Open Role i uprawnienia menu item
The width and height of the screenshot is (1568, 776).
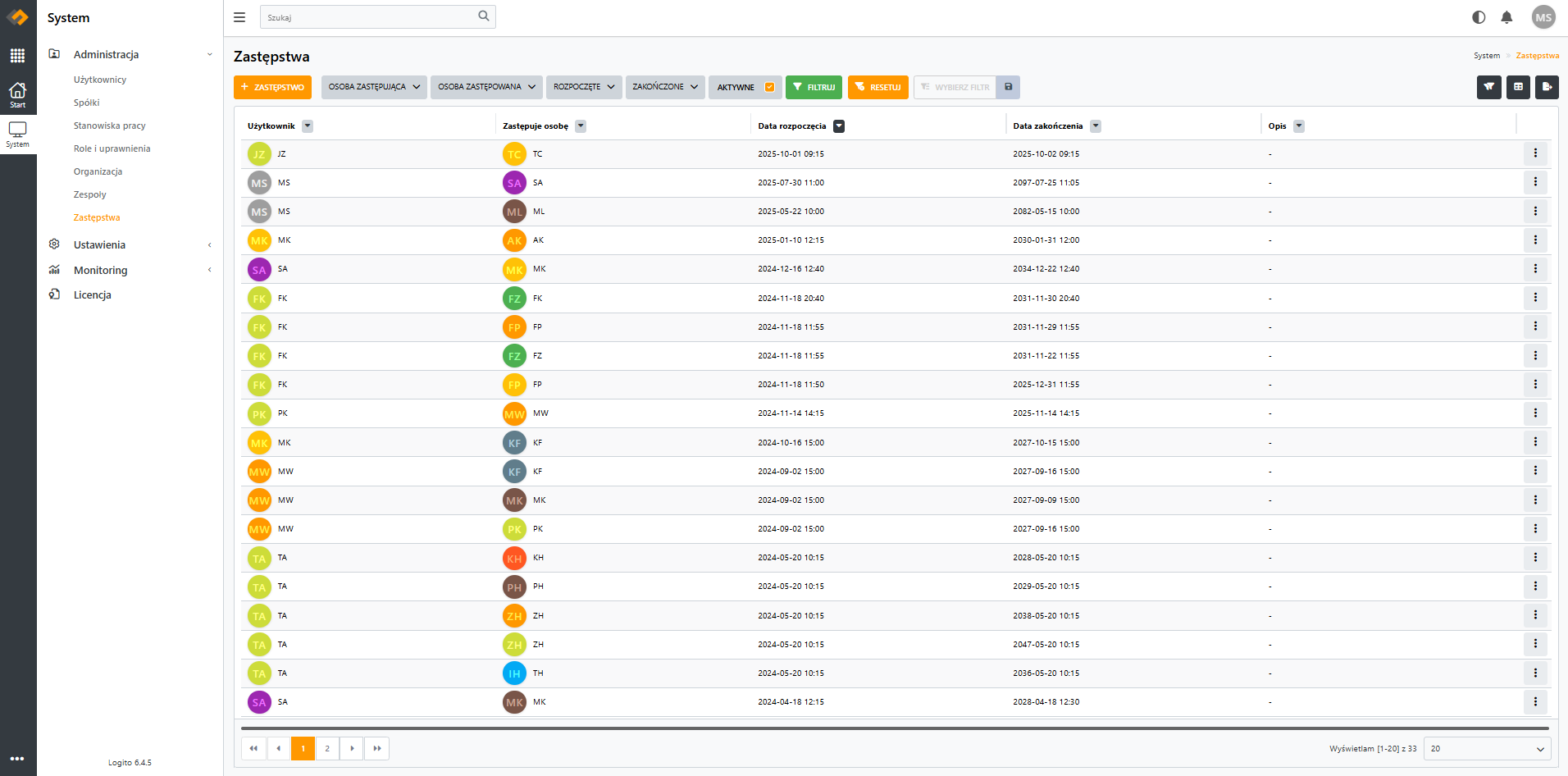[112, 148]
